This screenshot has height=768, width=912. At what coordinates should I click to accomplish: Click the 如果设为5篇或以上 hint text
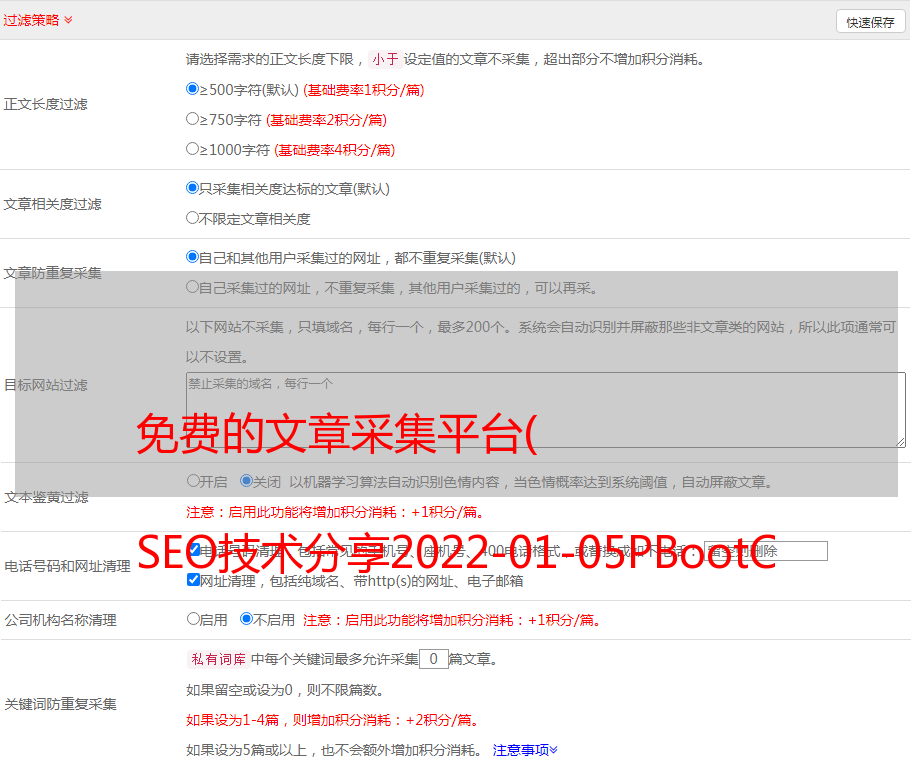click(x=334, y=751)
